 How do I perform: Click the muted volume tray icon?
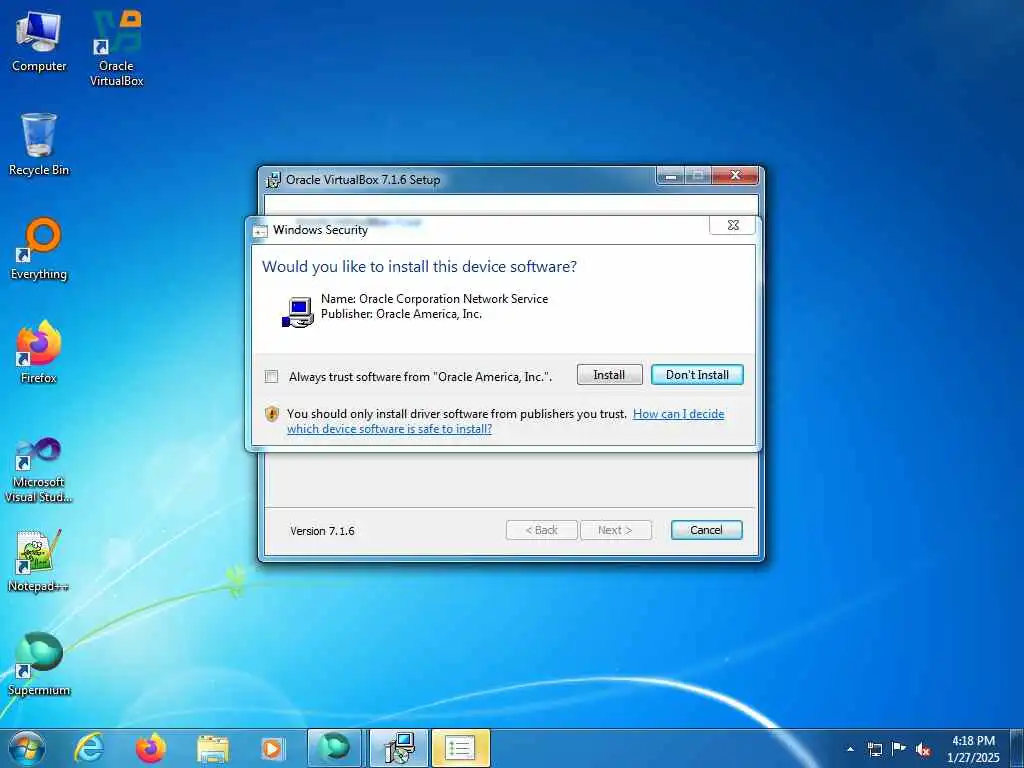923,749
